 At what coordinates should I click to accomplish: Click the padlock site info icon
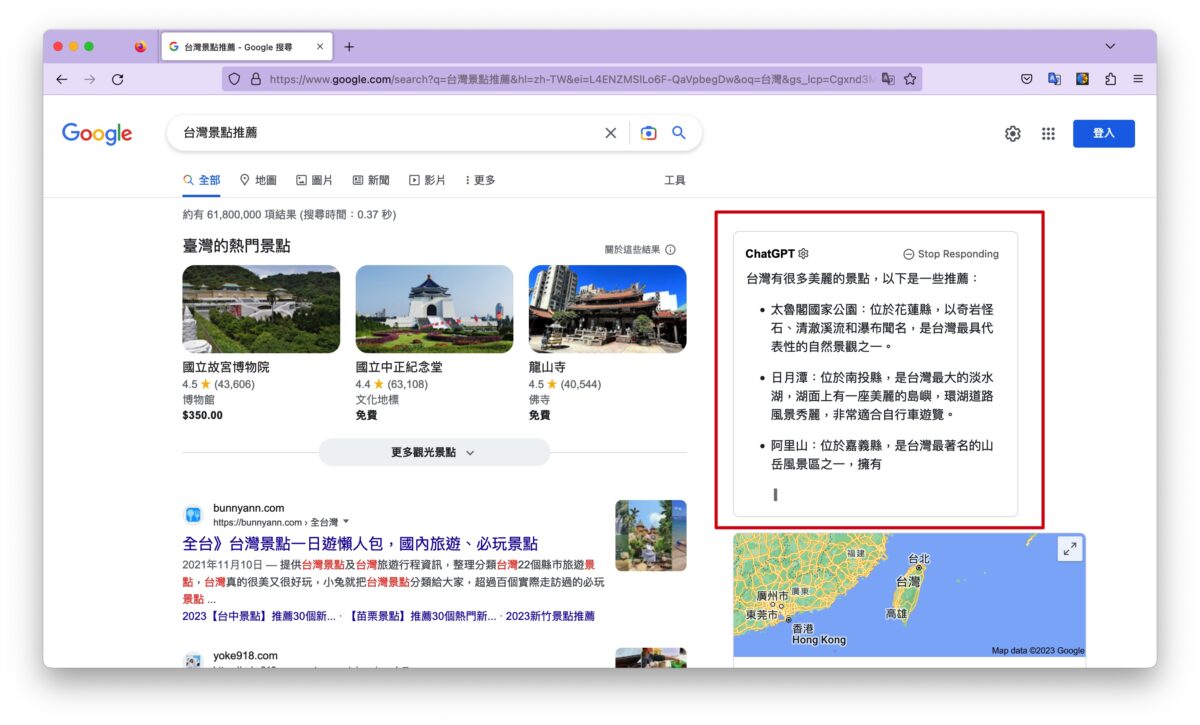pyautogui.click(x=255, y=79)
